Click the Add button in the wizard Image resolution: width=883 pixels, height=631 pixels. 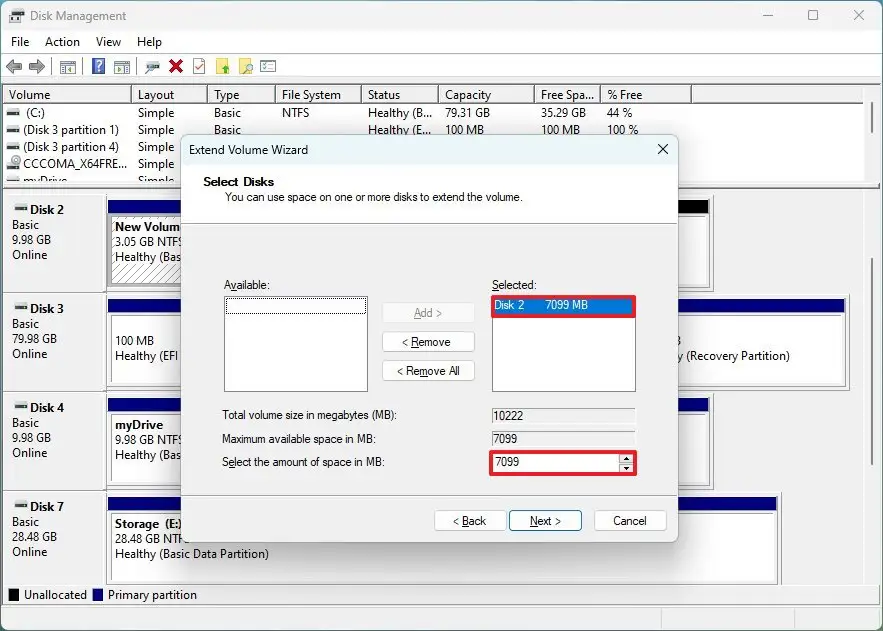[428, 312]
